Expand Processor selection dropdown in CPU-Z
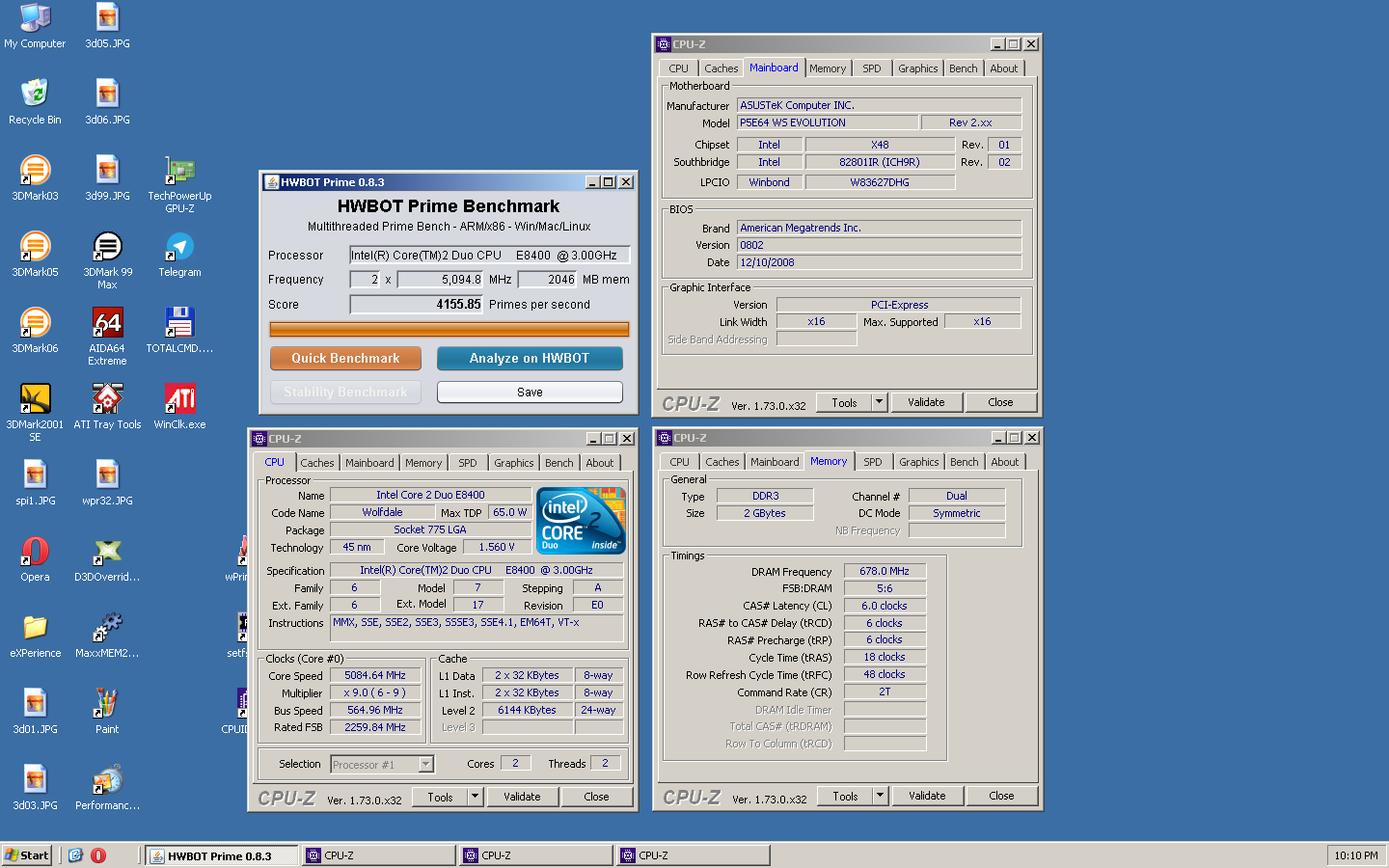 (425, 764)
